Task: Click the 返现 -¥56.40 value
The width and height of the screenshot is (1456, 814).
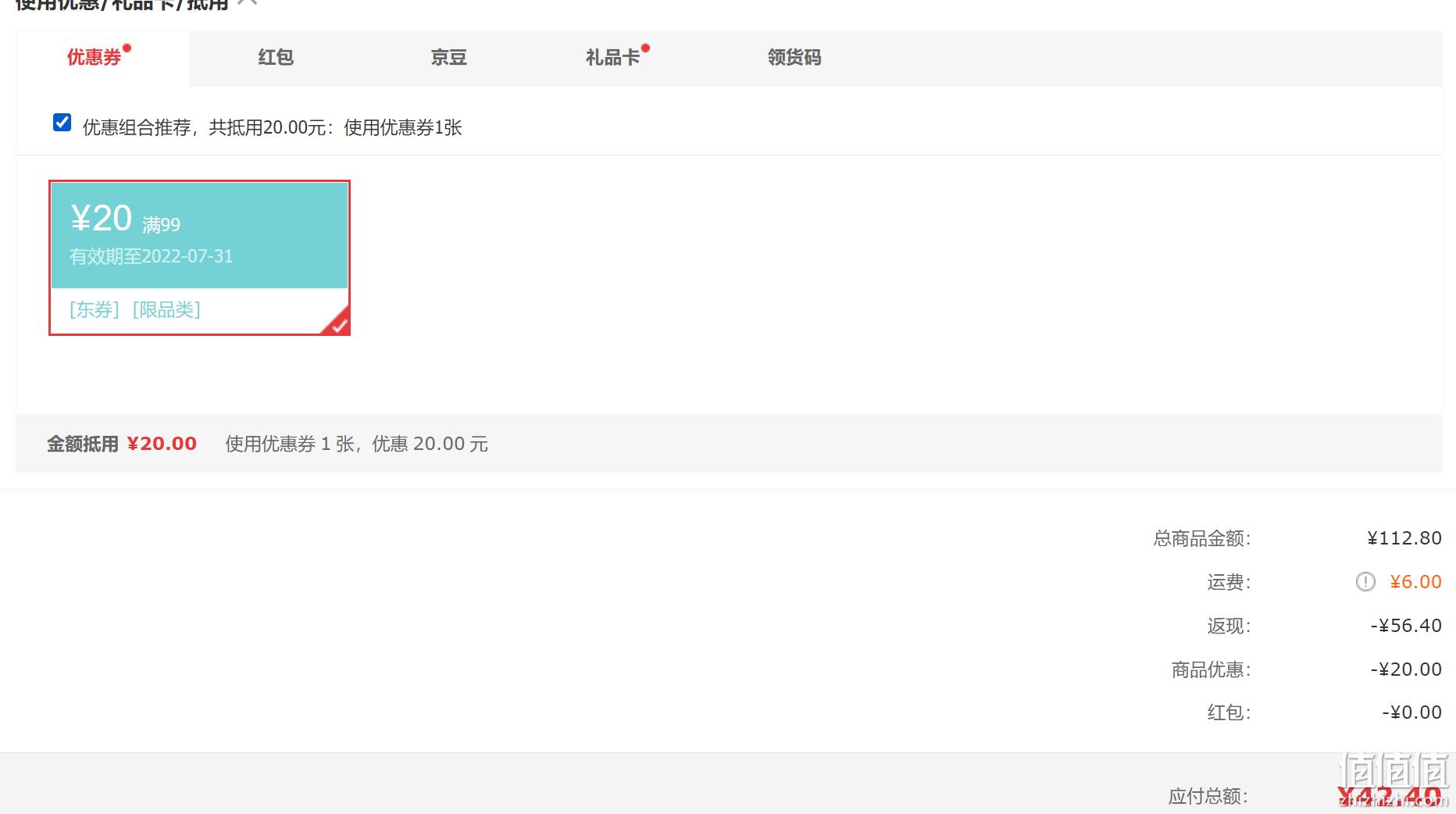Action: (1406, 626)
